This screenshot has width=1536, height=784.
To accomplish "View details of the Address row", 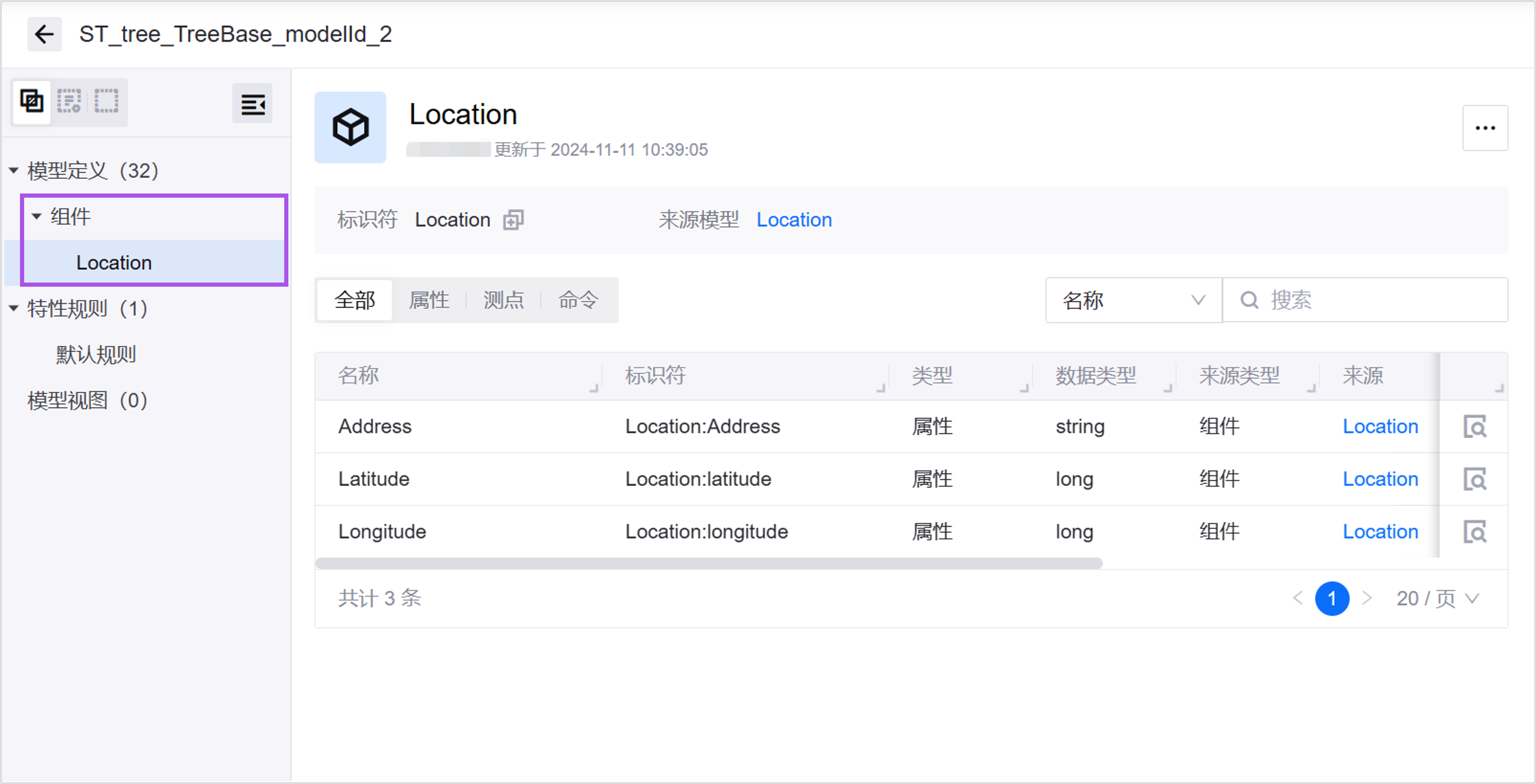I will [1474, 427].
